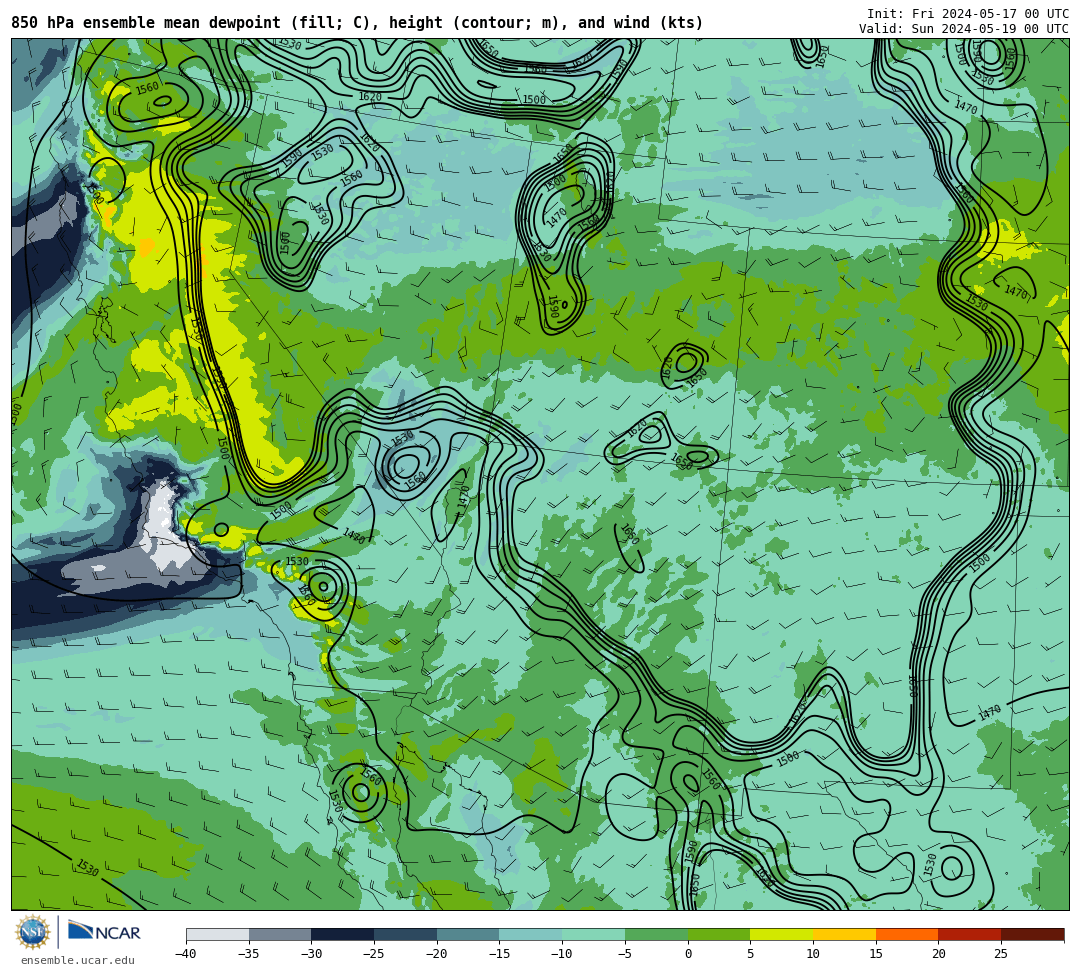Pick the teal -20 to -15 colorbar swatch
This screenshot has width=1080, height=973.
tap(468, 934)
